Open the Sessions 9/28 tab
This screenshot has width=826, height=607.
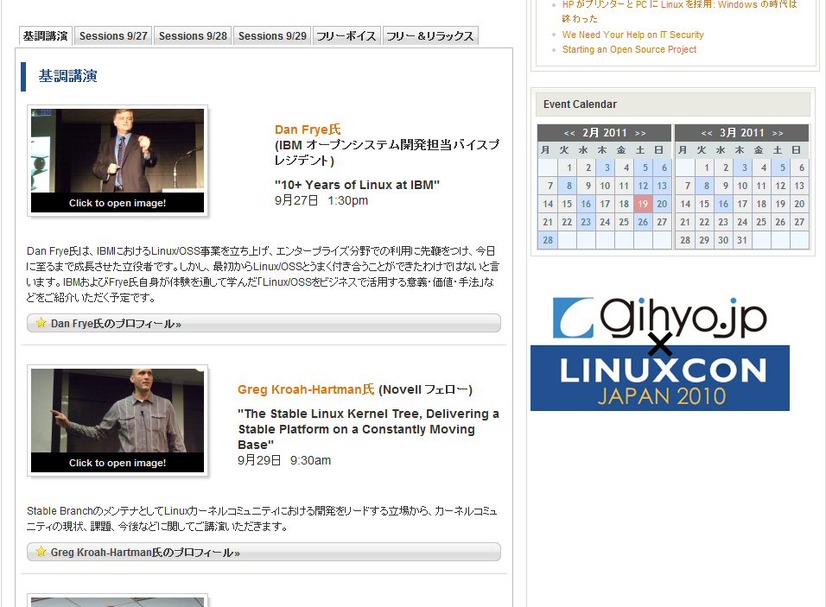[193, 36]
